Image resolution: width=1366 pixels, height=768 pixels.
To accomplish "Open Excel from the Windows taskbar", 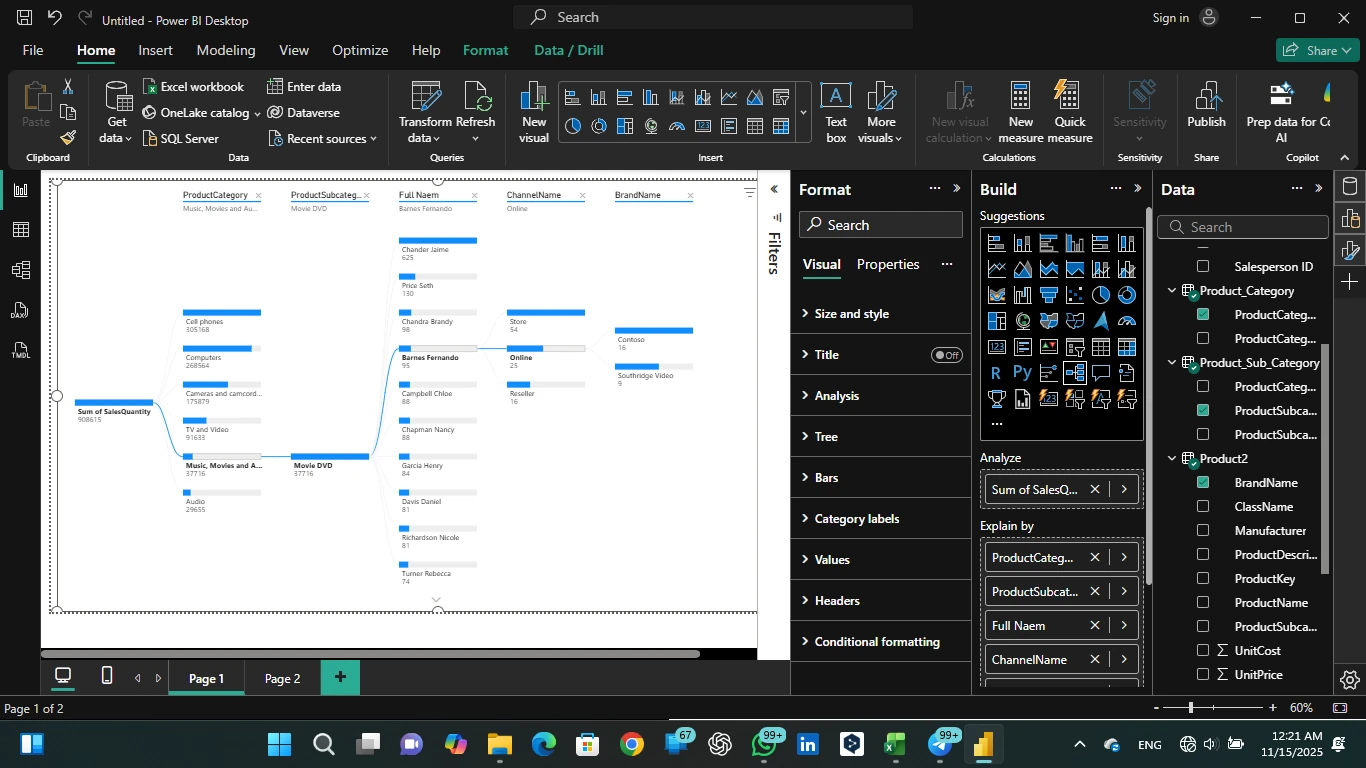I will [894, 744].
